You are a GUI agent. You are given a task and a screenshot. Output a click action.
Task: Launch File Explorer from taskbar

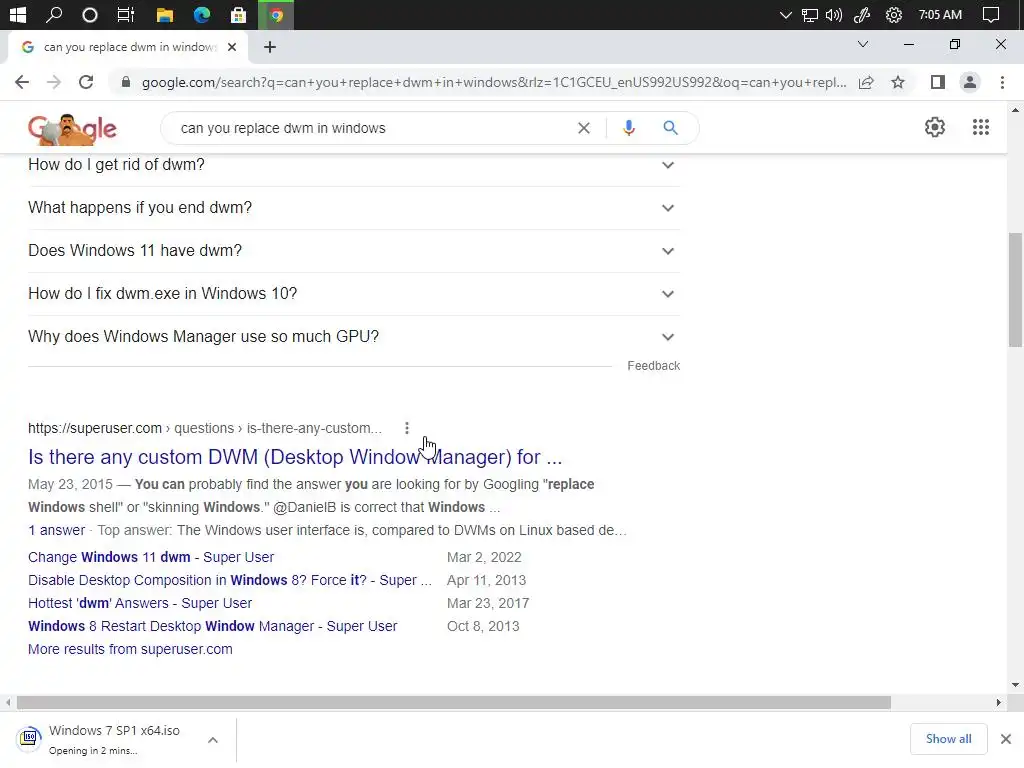pos(165,14)
